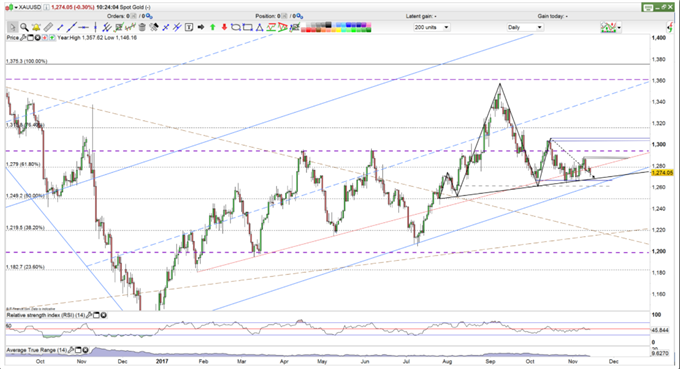Click the green keyboard icon in title bar
This screenshot has height=369, width=680.
pyautogui.click(x=648, y=7)
